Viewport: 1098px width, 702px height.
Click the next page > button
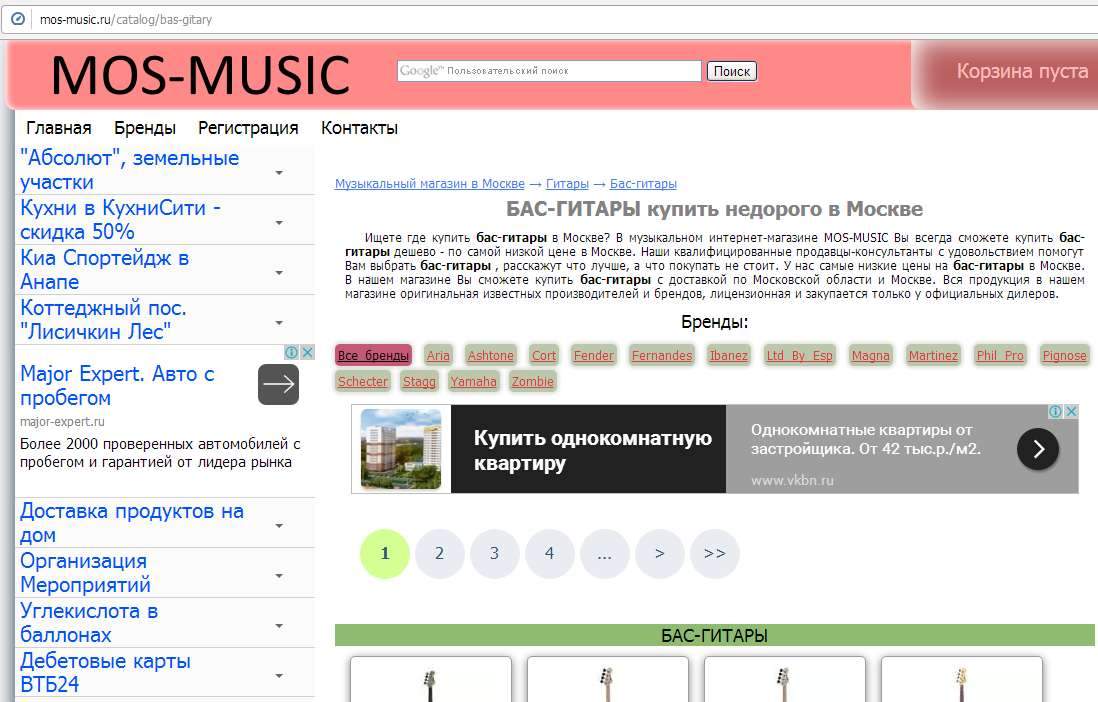click(x=660, y=553)
